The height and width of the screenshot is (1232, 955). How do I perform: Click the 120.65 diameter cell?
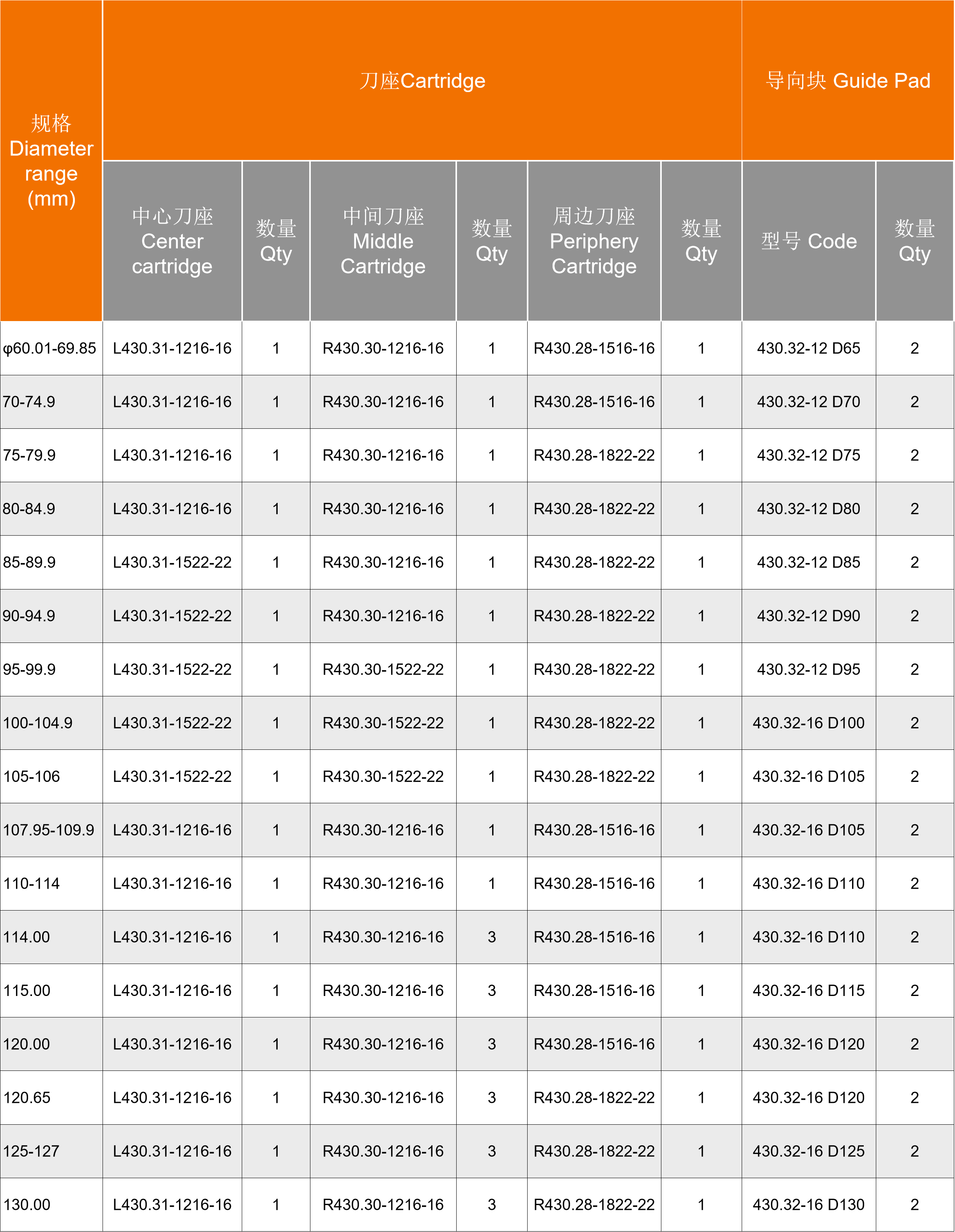pos(27,1098)
